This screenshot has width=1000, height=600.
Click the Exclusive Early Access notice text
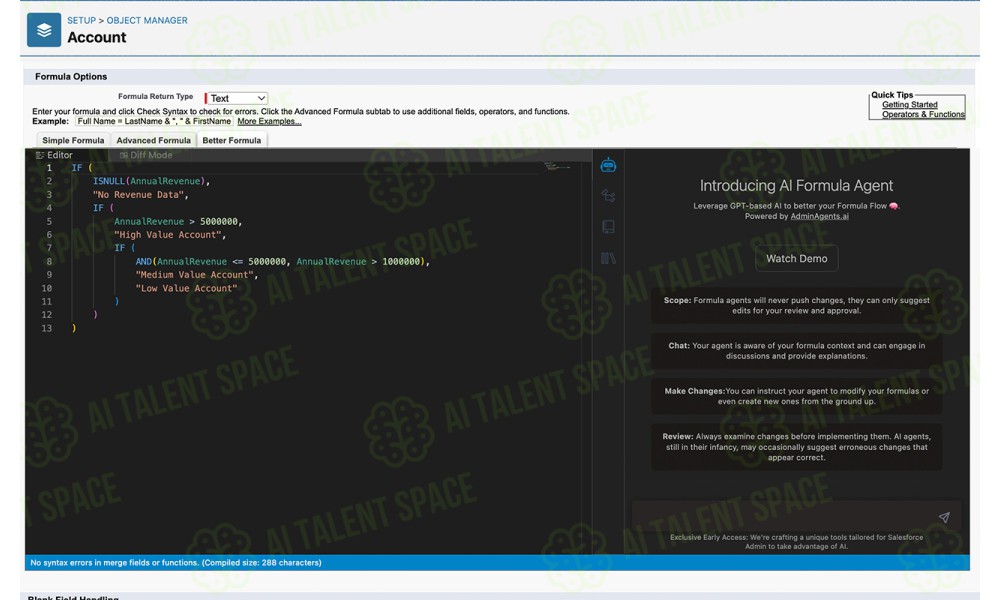(x=797, y=542)
